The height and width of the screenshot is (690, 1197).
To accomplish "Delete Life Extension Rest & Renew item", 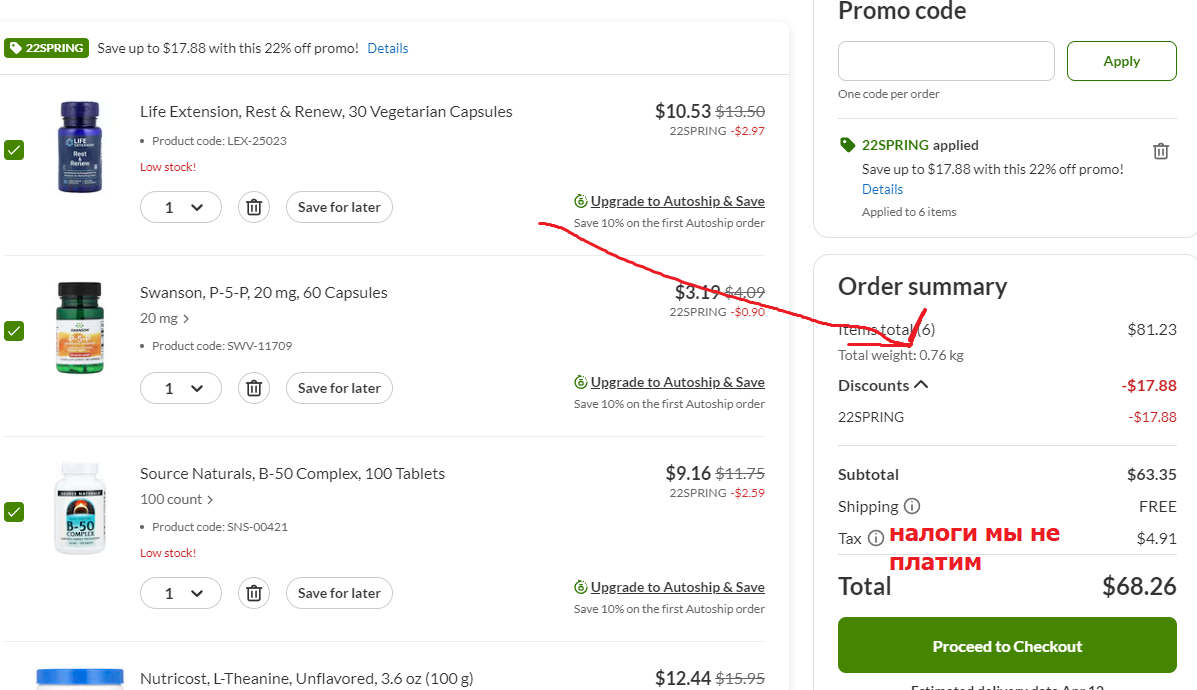I will (x=254, y=208).
